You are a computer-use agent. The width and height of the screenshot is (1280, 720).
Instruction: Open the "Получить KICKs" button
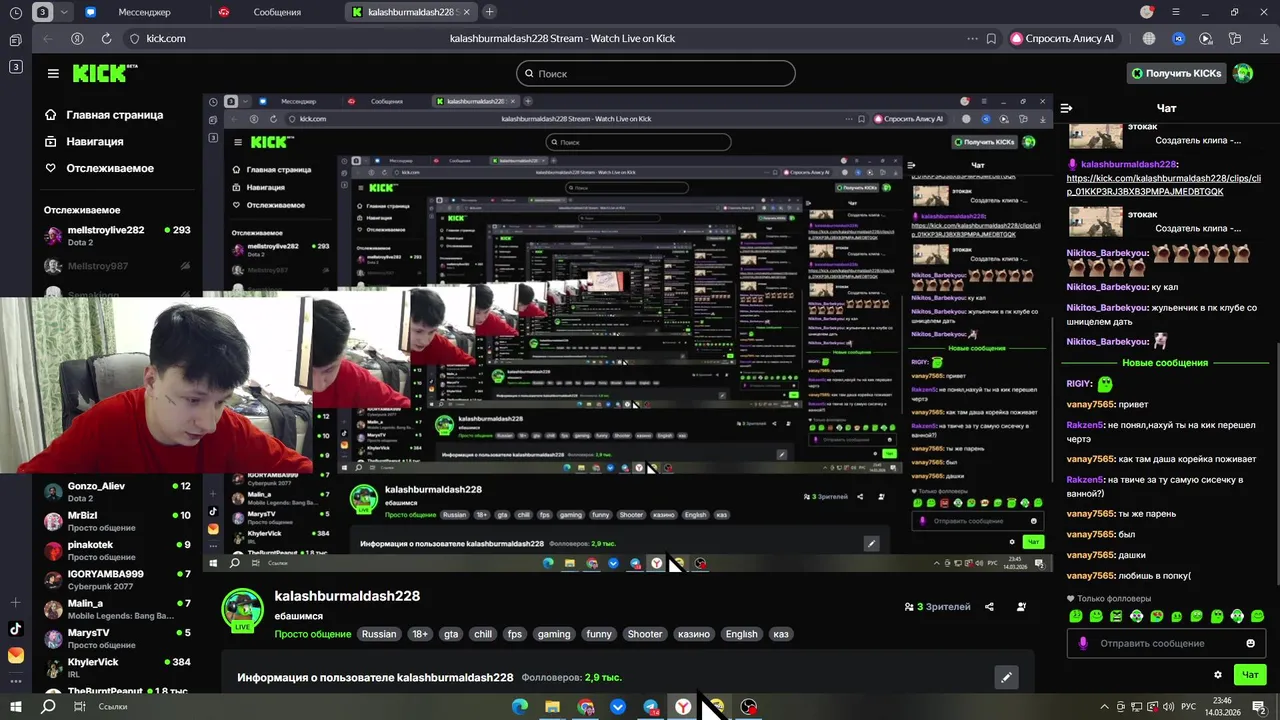[x=1177, y=73]
